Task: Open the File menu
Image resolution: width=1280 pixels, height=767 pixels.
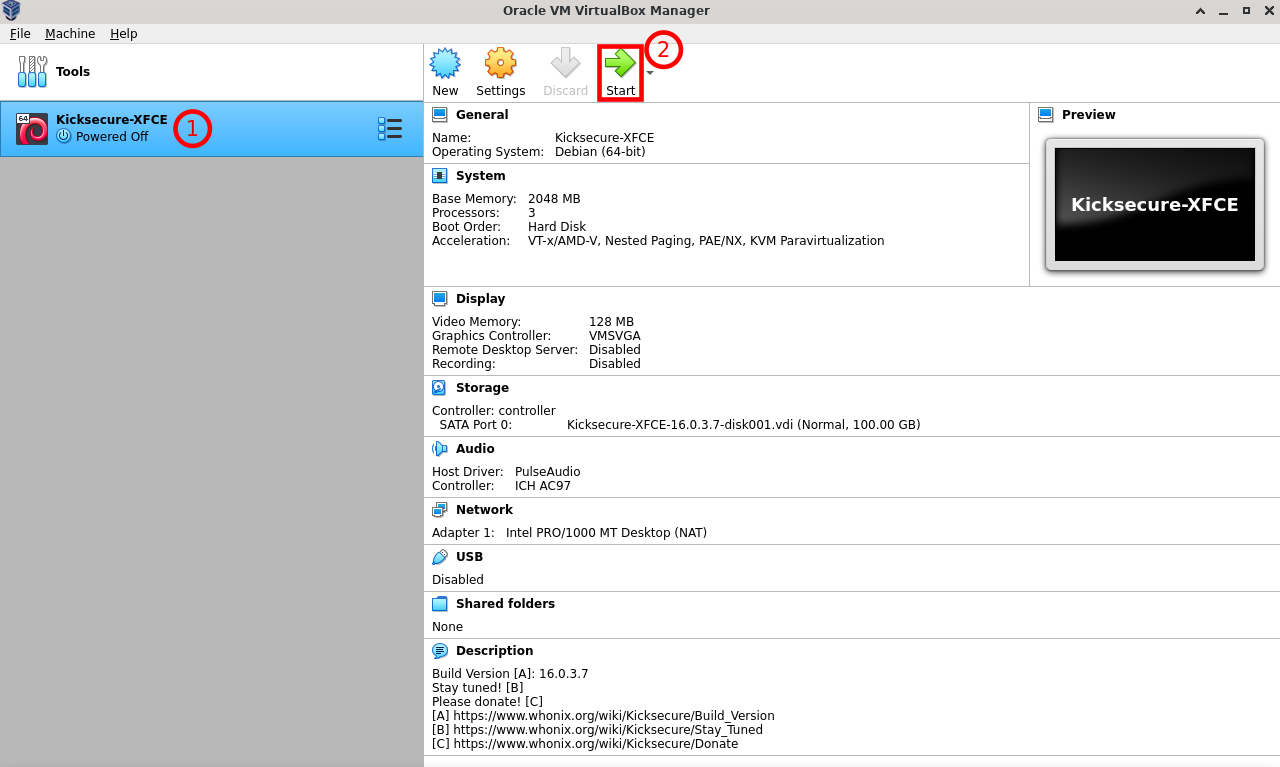Action: (x=20, y=33)
